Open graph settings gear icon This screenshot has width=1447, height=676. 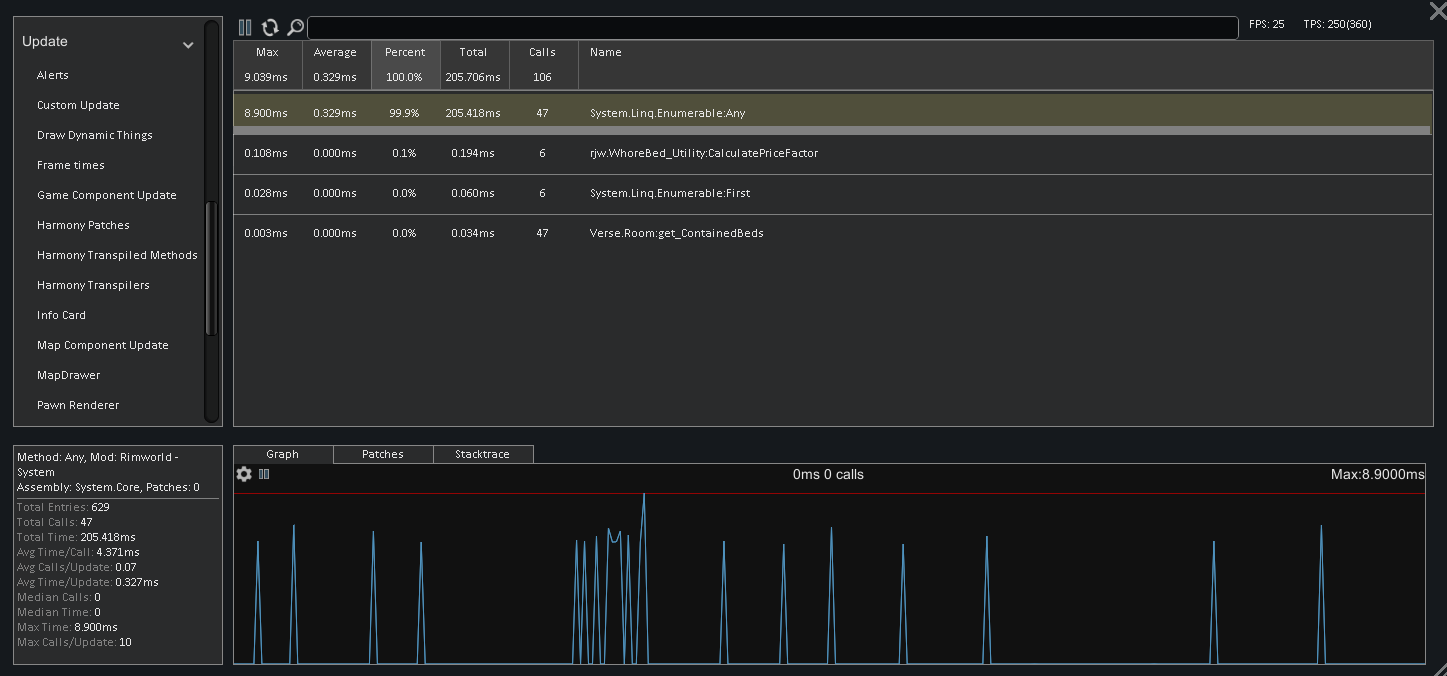(x=244, y=474)
